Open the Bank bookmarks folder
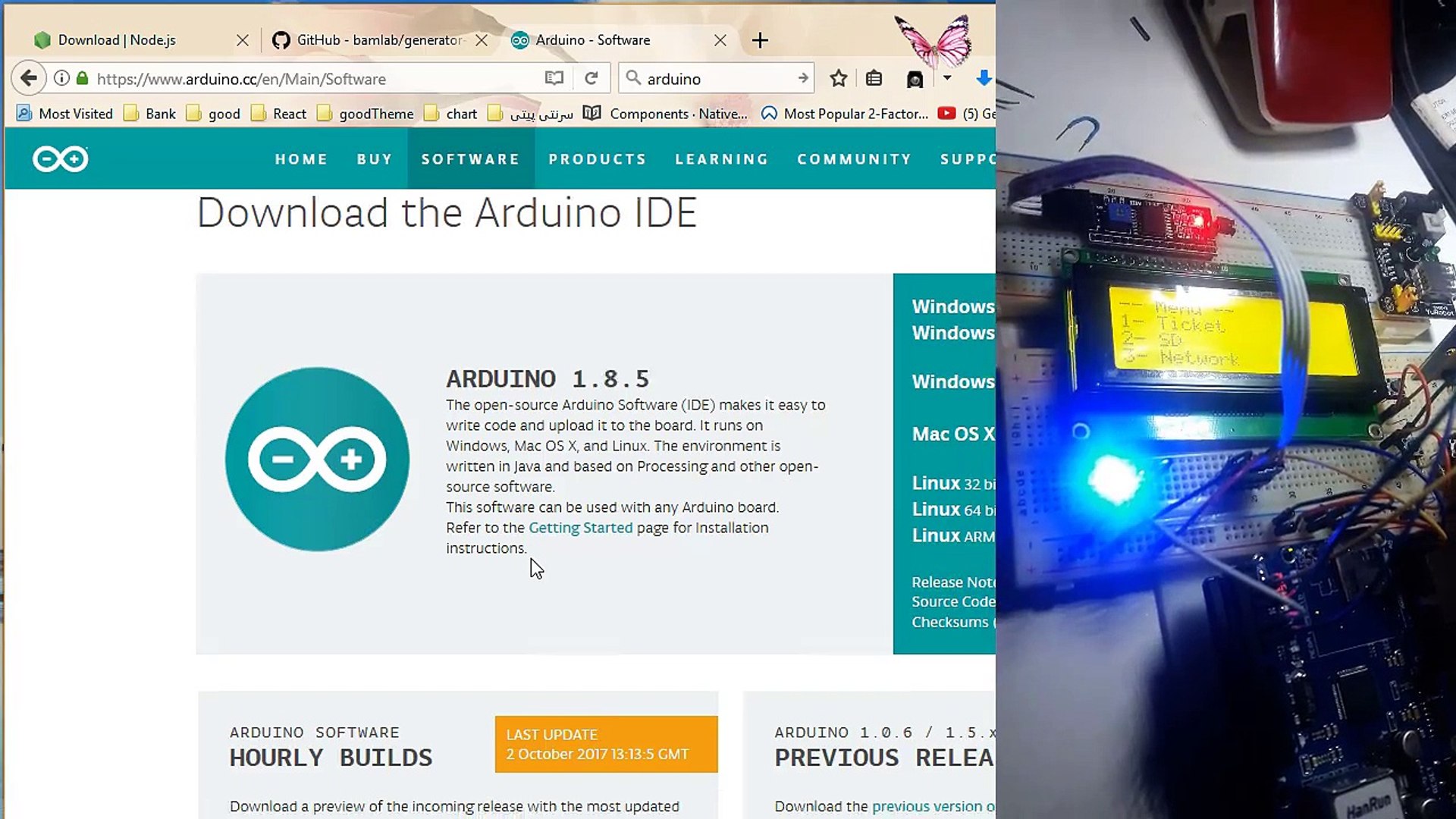Viewport: 1456px width, 819px height. [149, 114]
